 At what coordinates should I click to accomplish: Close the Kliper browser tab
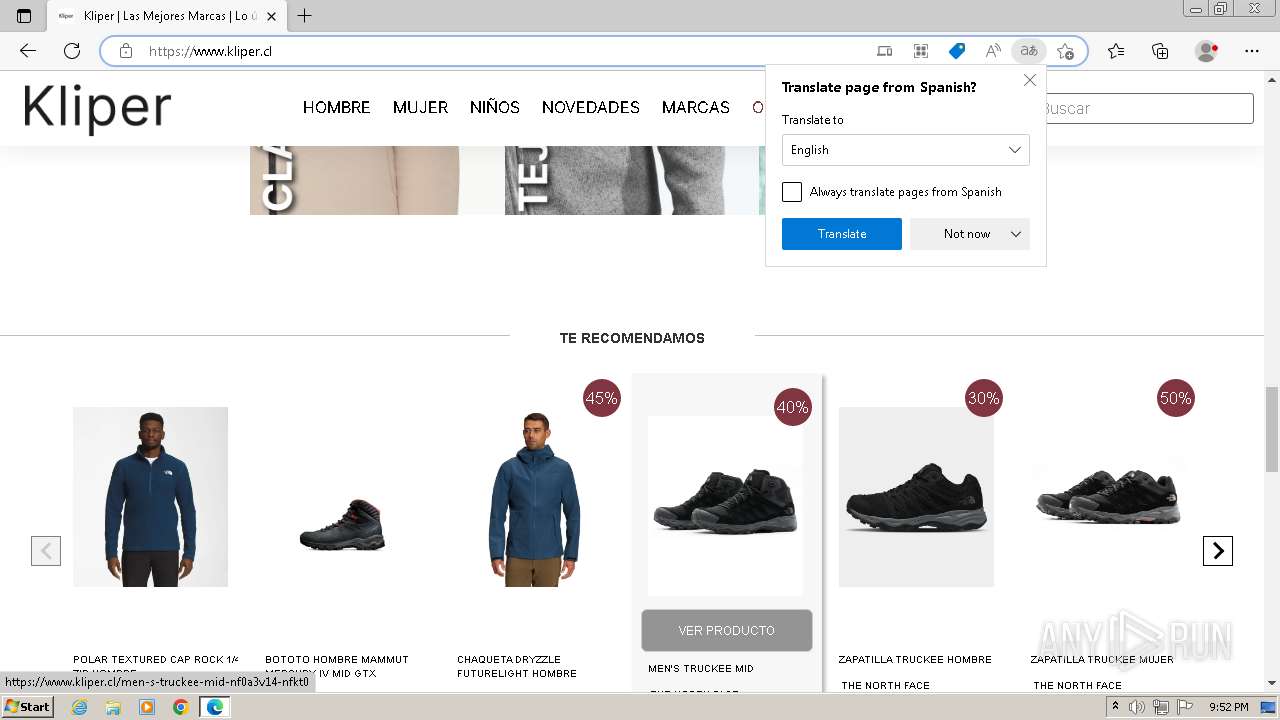click(x=271, y=16)
